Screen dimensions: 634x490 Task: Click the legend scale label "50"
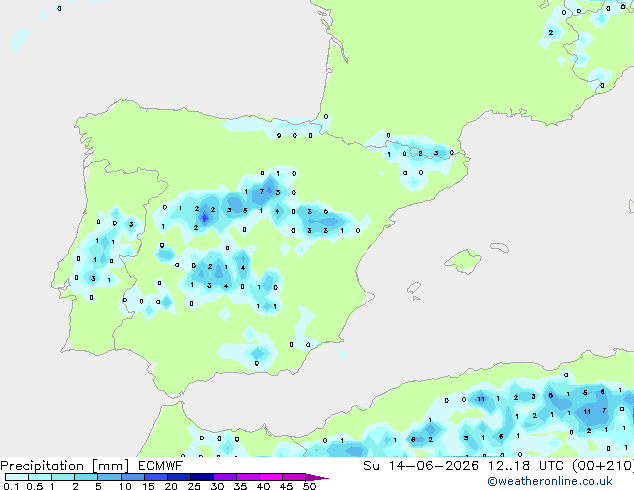pos(309,486)
